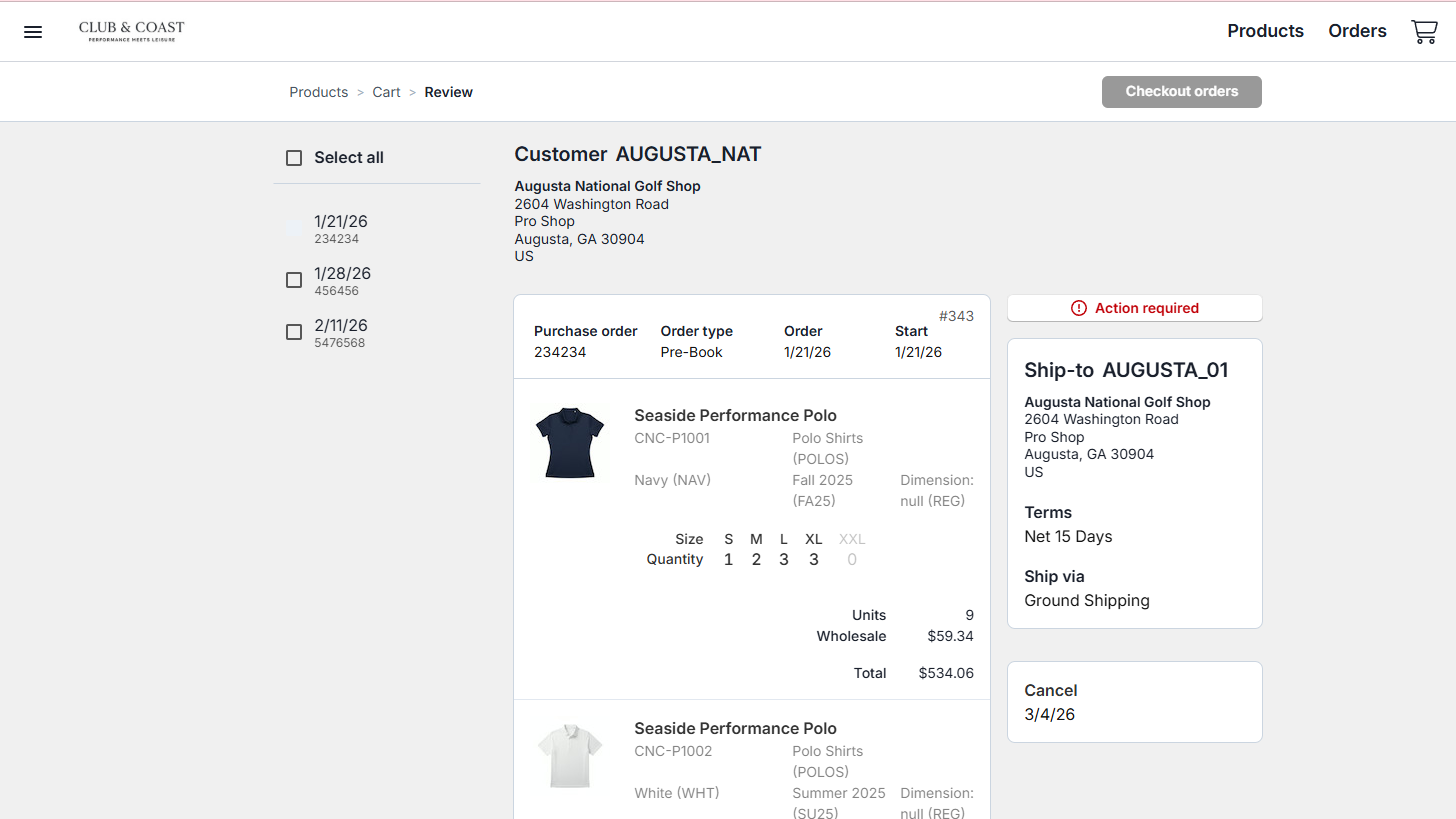Navigate to Cart breadcrumb link
The height and width of the screenshot is (819, 1456).
tap(386, 92)
